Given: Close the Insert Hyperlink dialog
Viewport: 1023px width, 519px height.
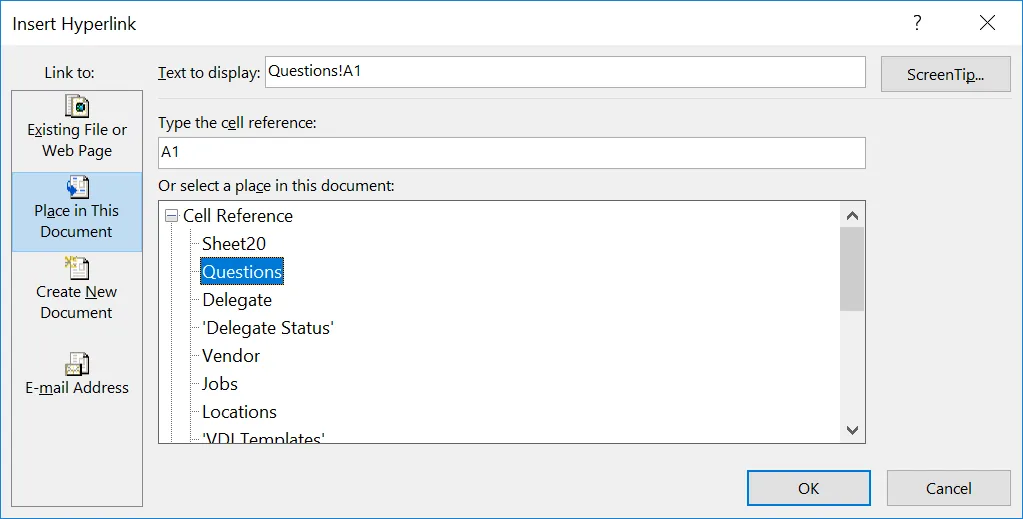Looking at the screenshot, I should 987,23.
